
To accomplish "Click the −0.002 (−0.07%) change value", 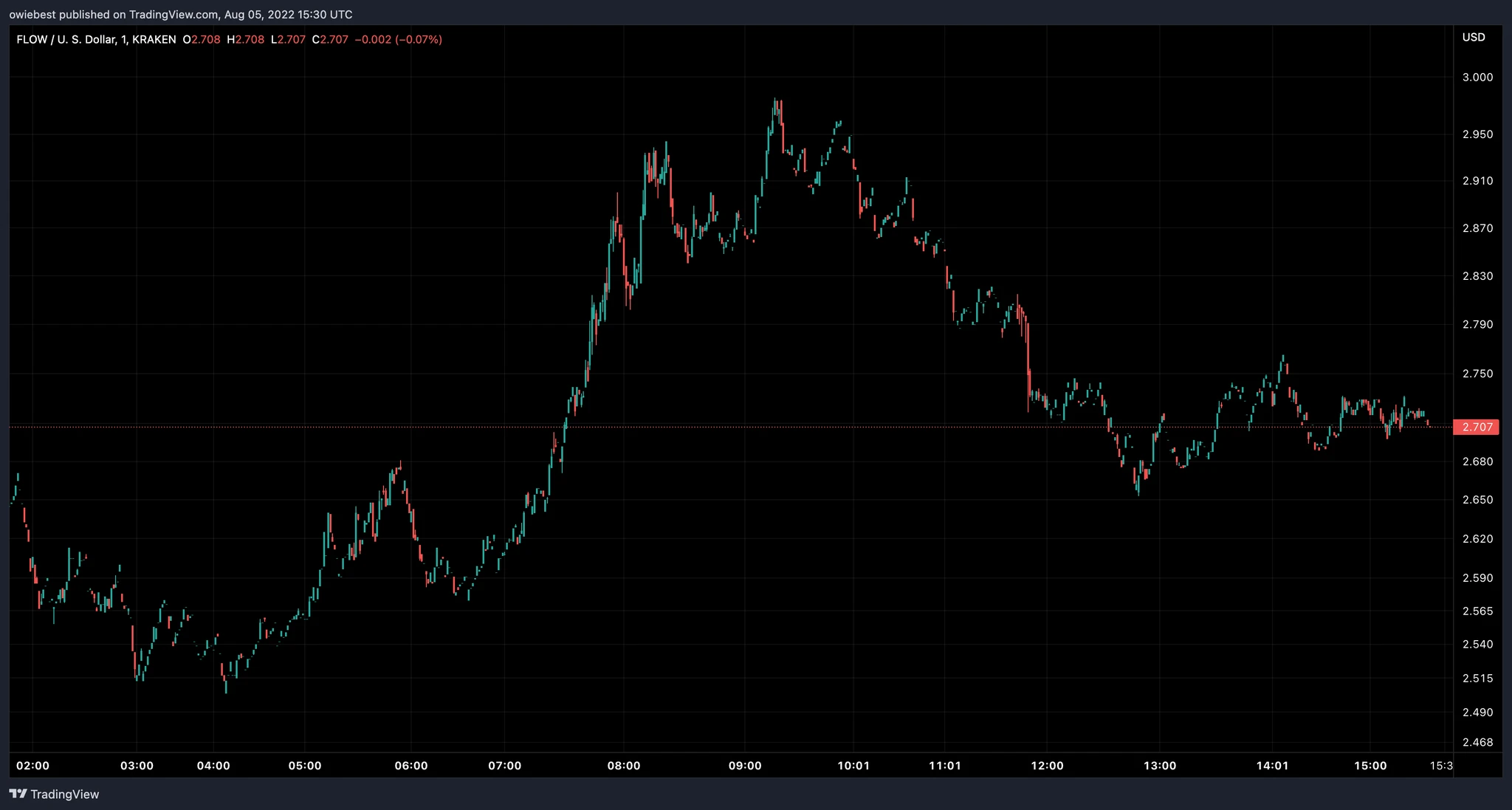I will pos(399,40).
